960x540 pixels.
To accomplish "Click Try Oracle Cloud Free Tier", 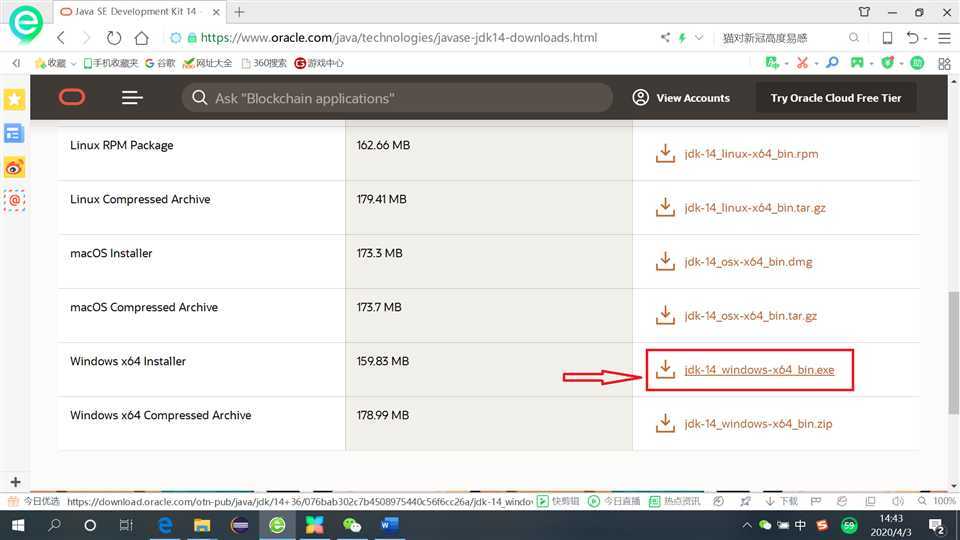I will pyautogui.click(x=836, y=98).
